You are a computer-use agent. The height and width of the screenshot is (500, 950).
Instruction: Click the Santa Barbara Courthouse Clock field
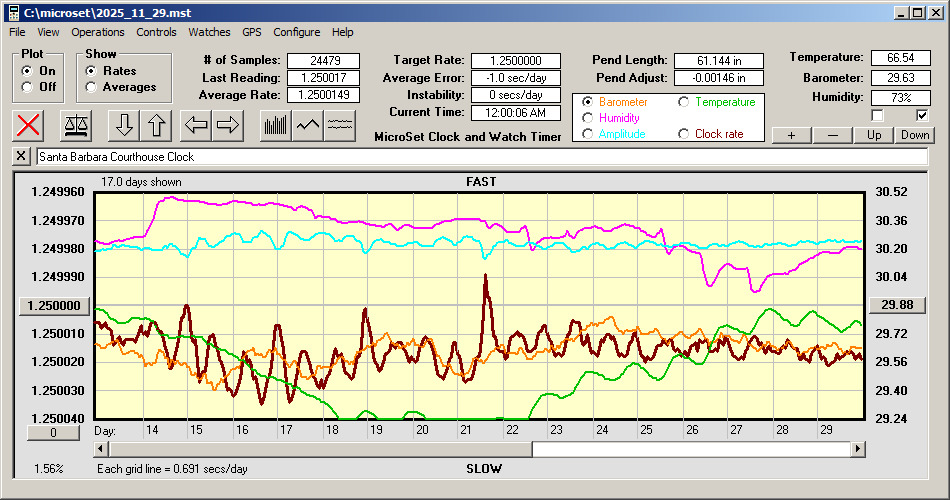click(x=480, y=157)
